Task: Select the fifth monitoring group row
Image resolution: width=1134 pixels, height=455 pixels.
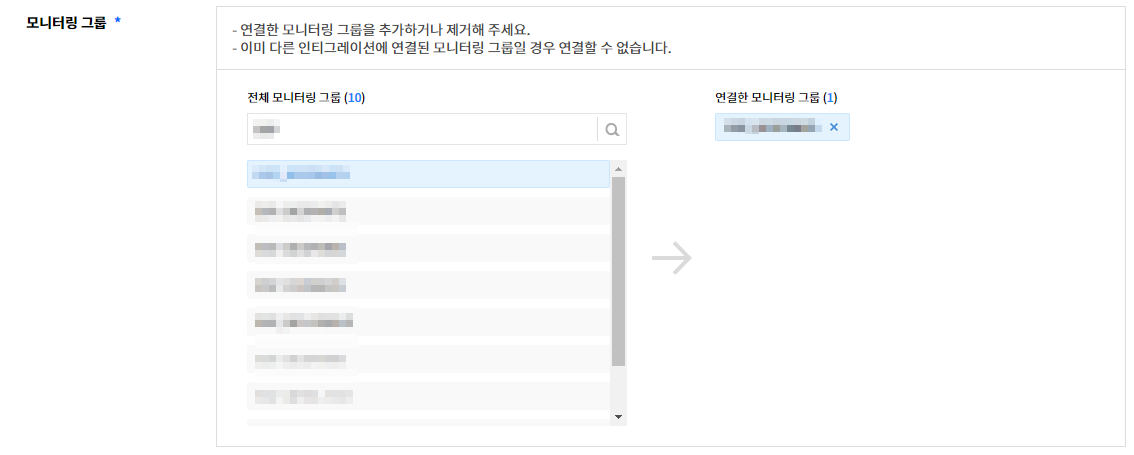Action: click(428, 322)
